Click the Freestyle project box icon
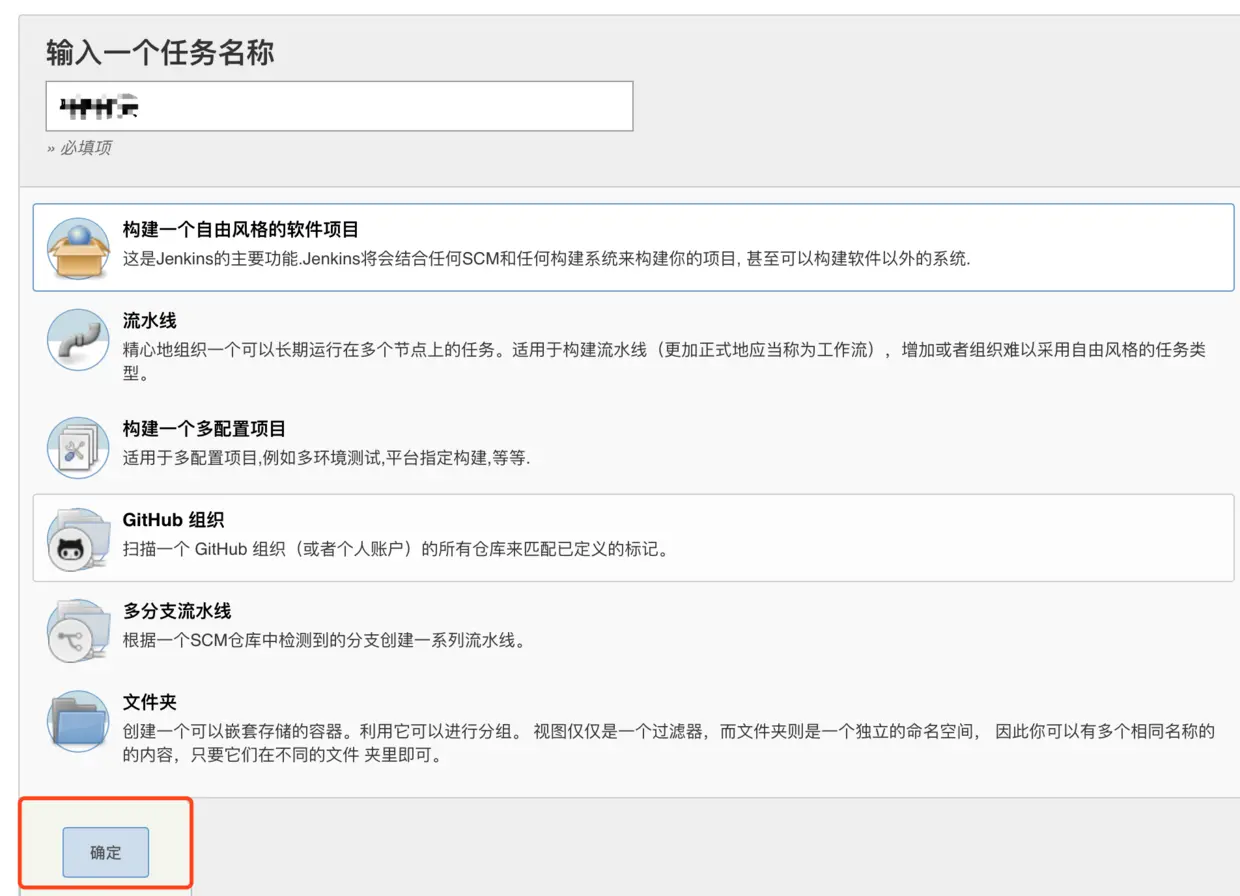Screen dimensions: 1240x896 [x=78, y=248]
